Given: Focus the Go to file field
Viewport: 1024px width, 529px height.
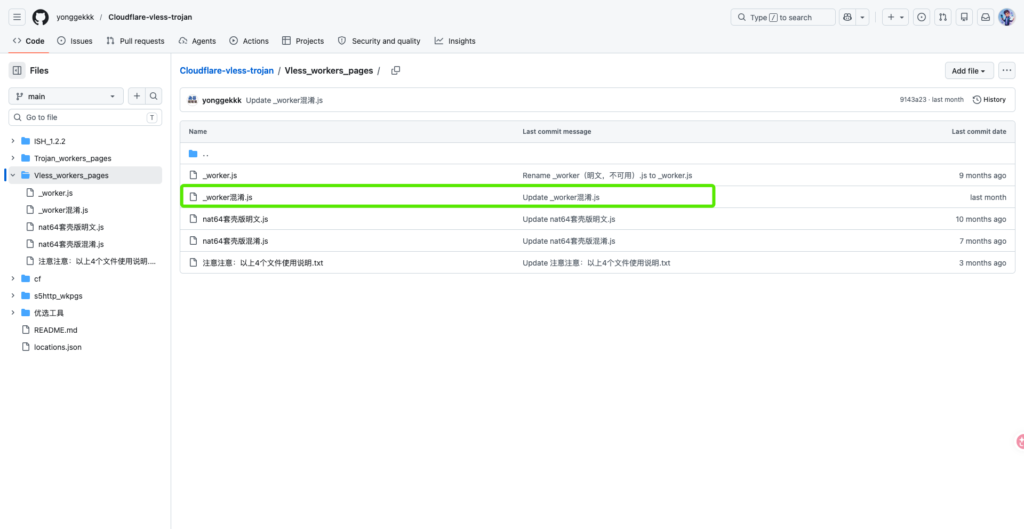Looking at the screenshot, I should point(85,118).
